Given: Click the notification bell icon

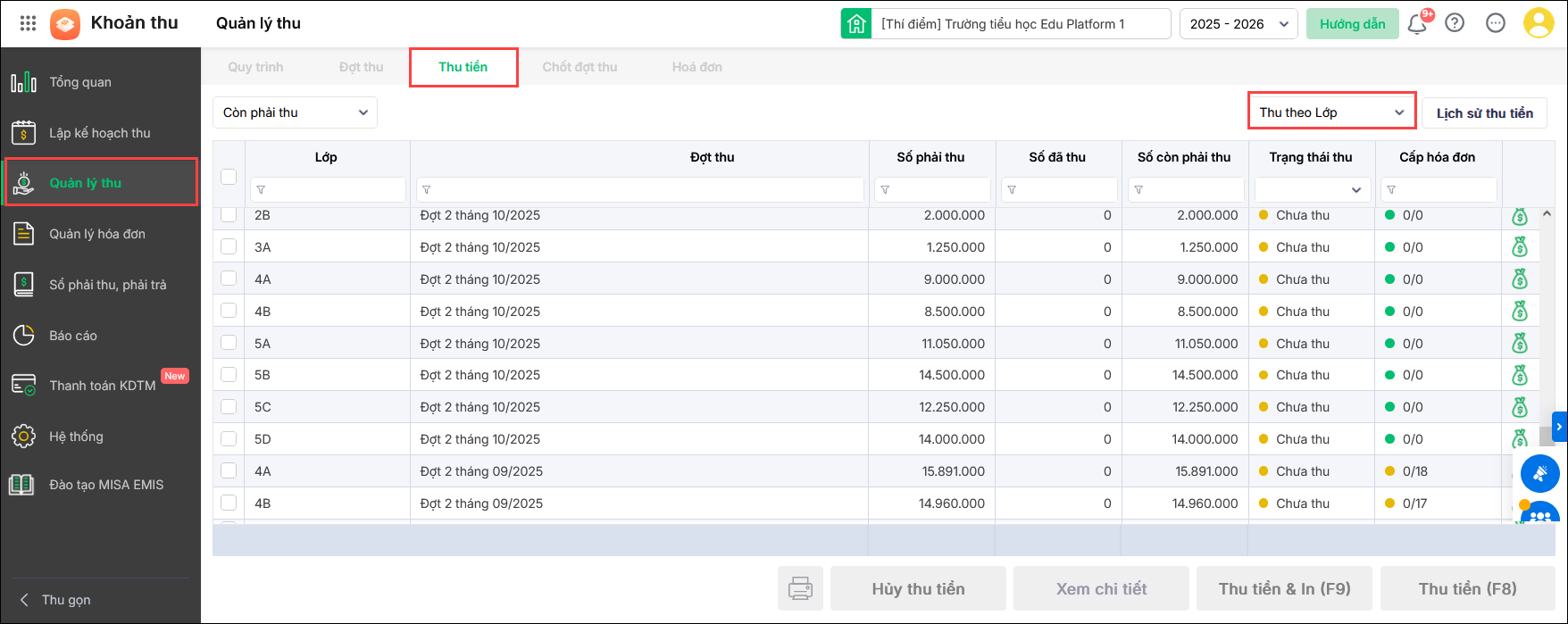Looking at the screenshot, I should (1416, 24).
